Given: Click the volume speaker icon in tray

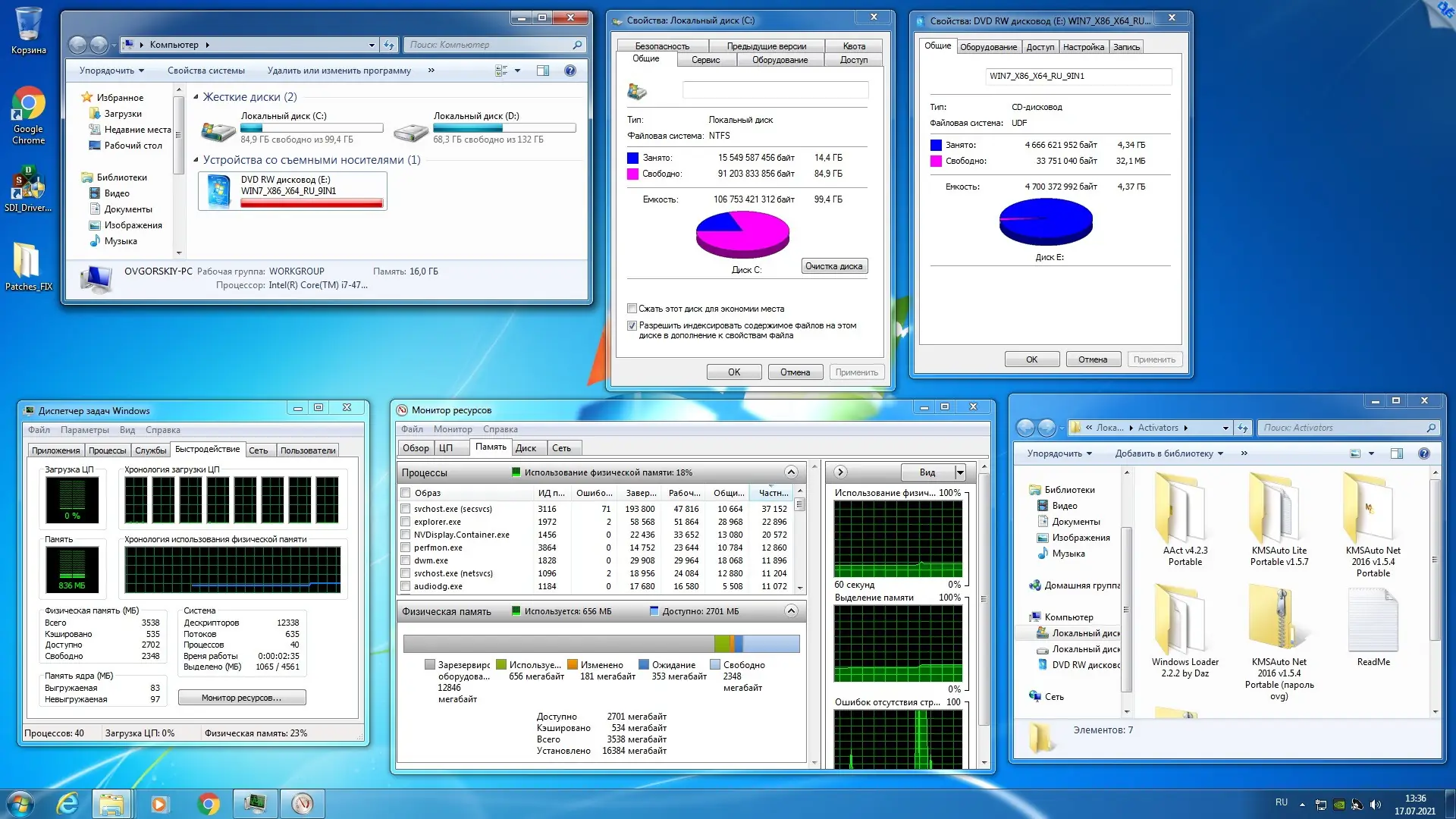Looking at the screenshot, I should (1374, 805).
